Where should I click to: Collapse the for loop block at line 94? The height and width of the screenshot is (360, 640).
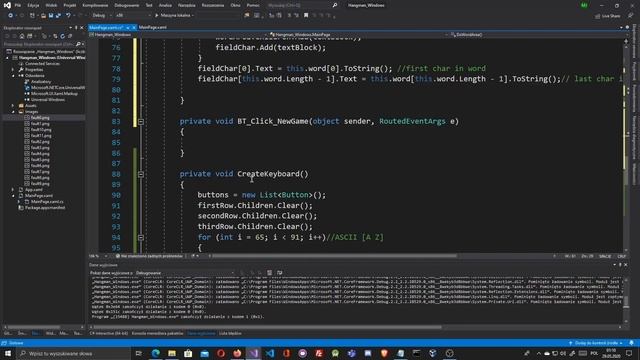point(141,238)
